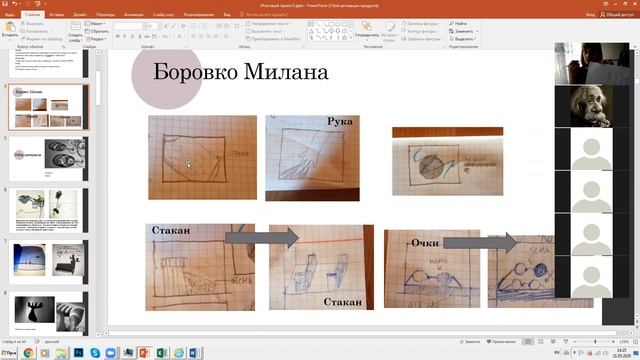This screenshot has width=640, height=360.
Task: Open the Insert (Вставка) ribbon tab
Action: coord(57,14)
